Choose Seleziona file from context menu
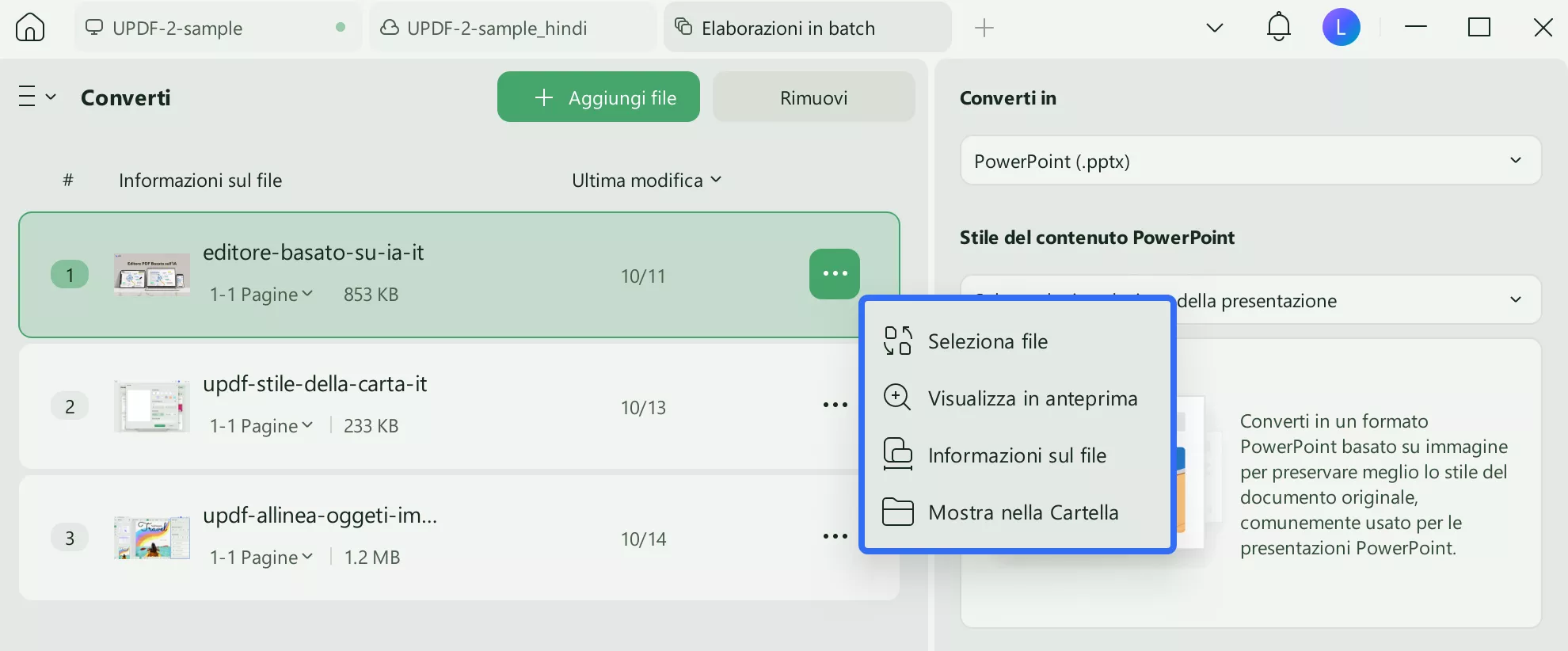1568x651 pixels. click(x=988, y=341)
